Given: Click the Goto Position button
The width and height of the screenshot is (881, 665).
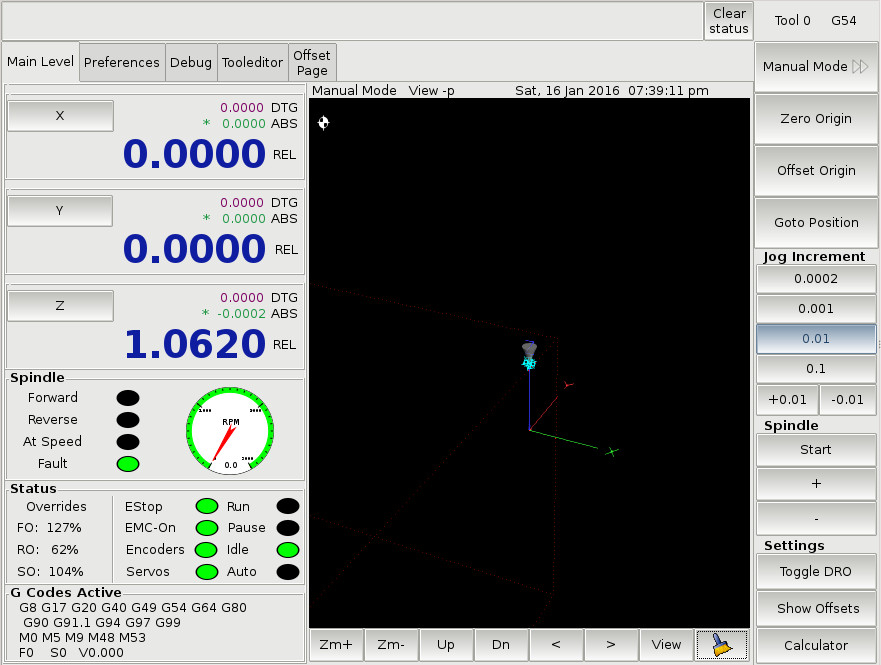Looking at the screenshot, I should (x=816, y=222).
